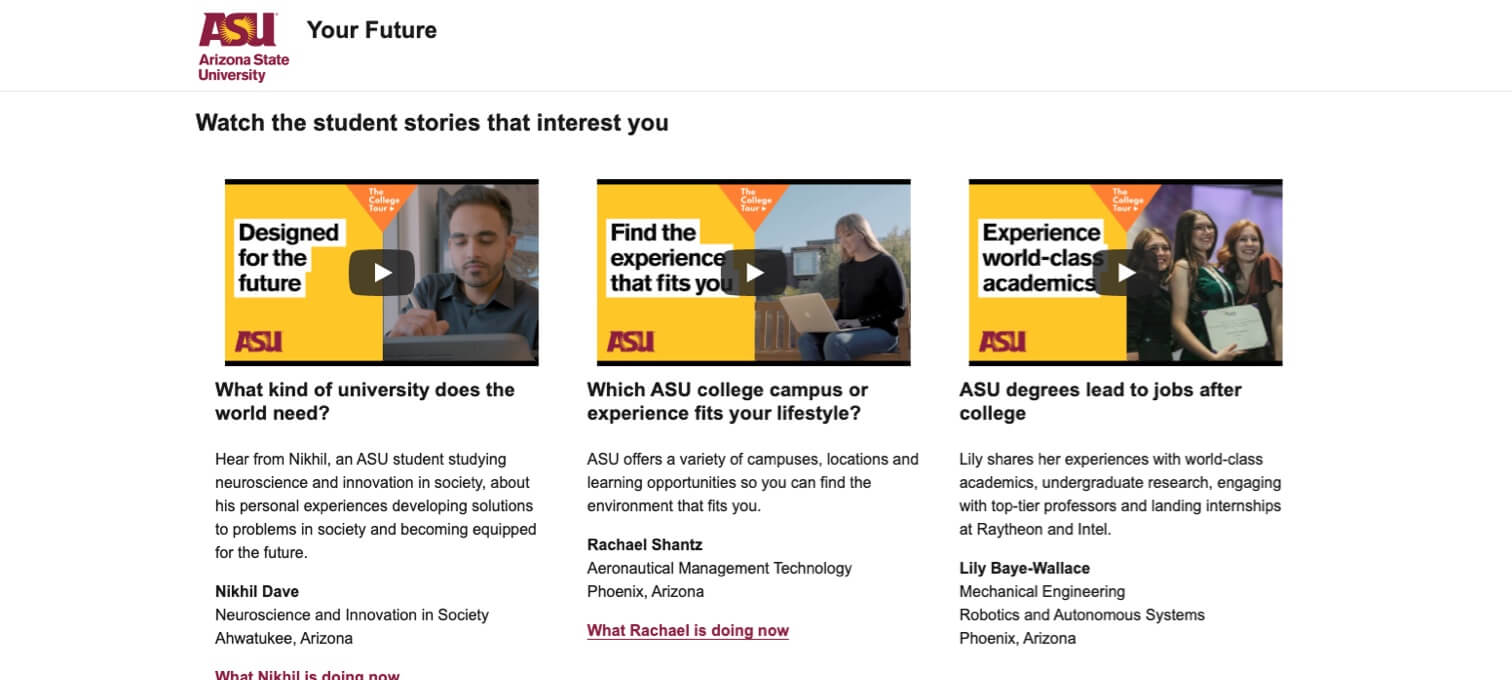
Task: Play the "Experience world-class academics" video
Action: click(1126, 272)
